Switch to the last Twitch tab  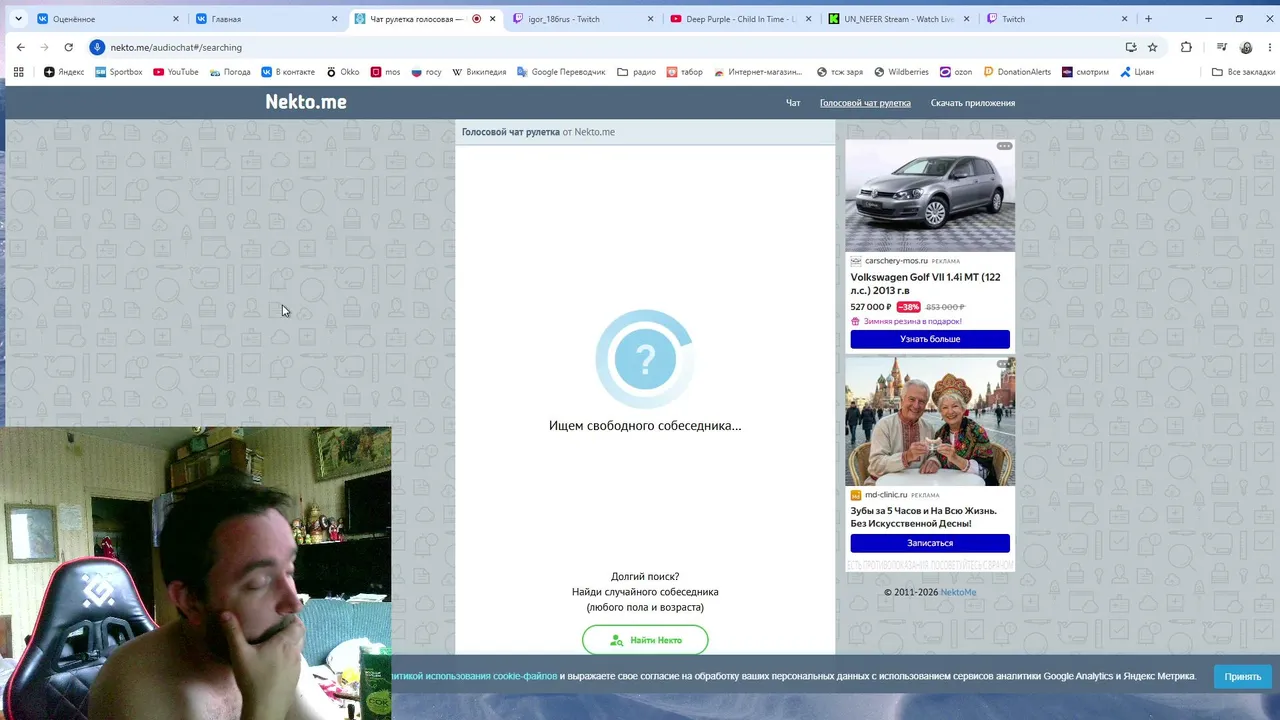coord(1057,19)
